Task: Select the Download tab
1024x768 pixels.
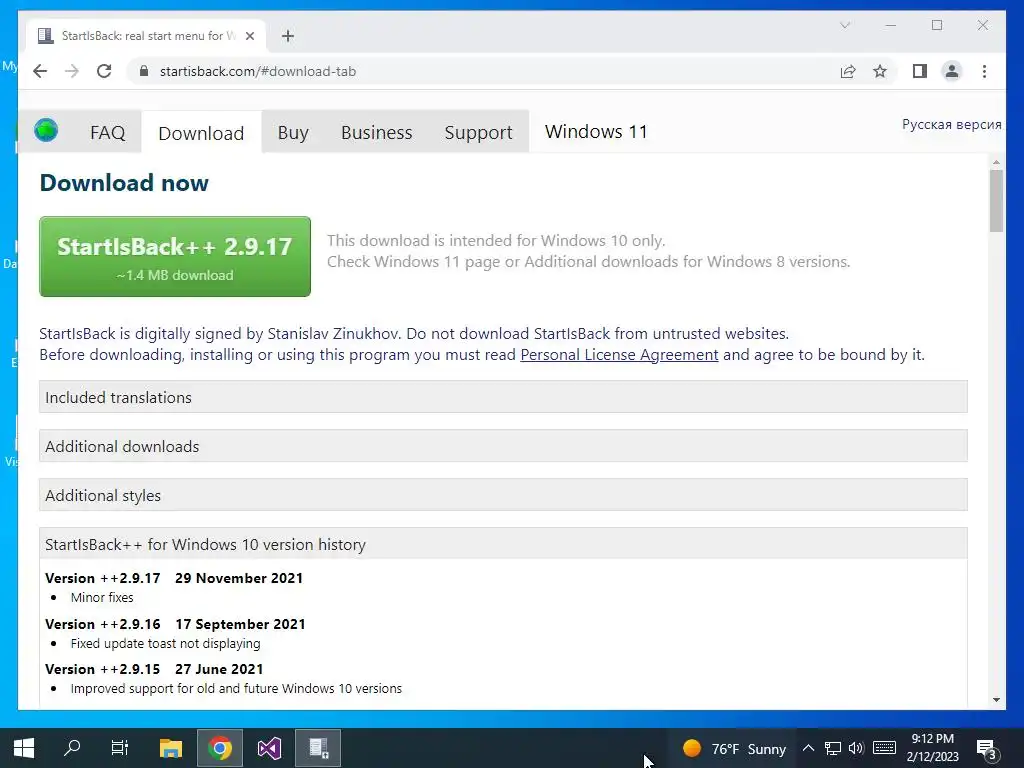Action: pos(201,133)
